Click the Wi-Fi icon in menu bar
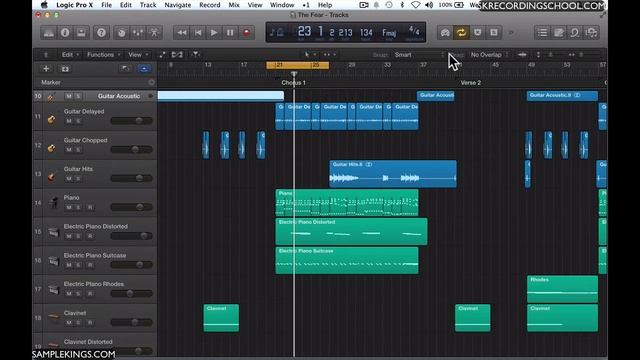640x360 pixels. click(x=415, y=5)
